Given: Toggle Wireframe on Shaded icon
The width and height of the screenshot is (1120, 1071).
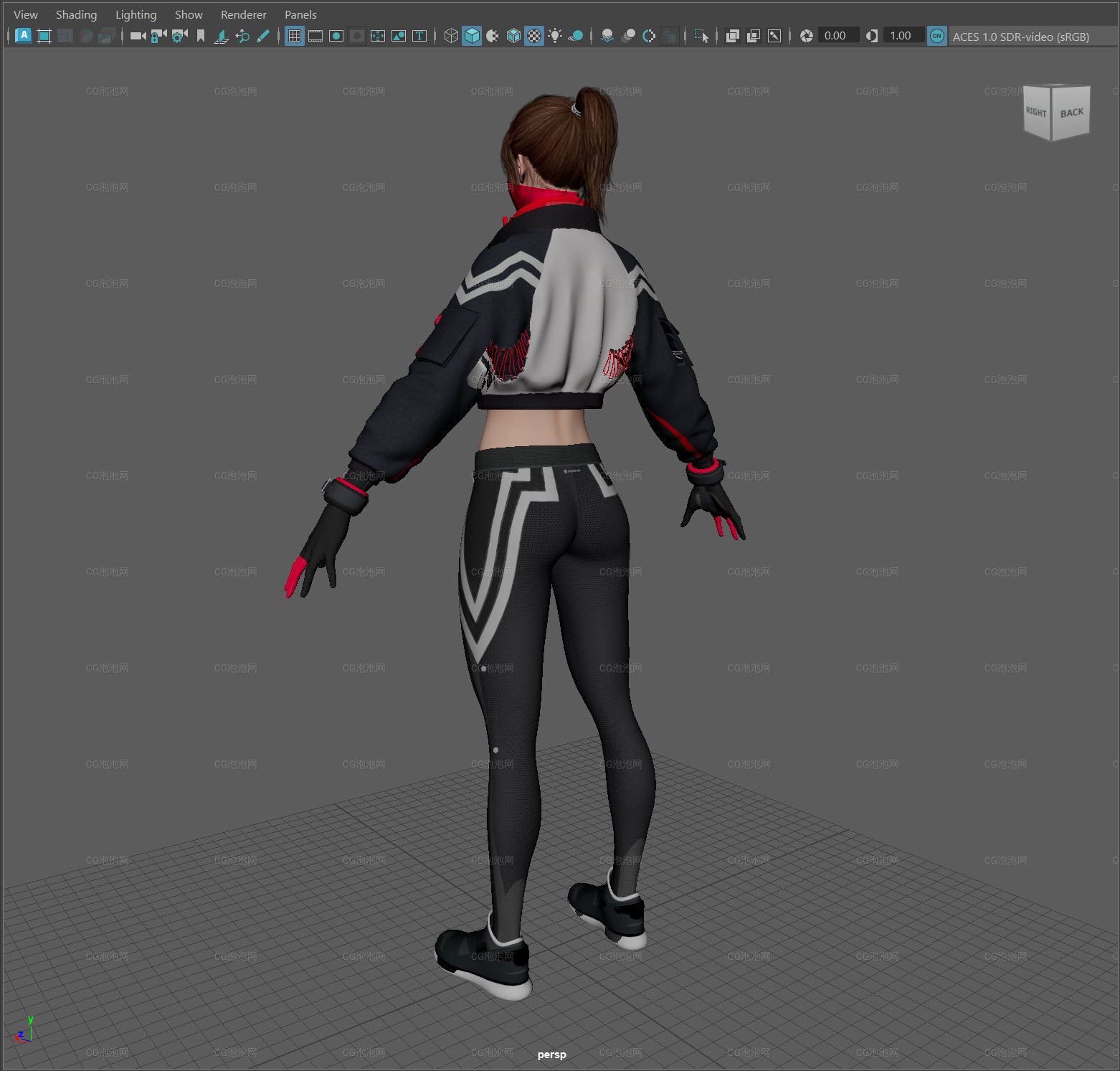Looking at the screenshot, I should (513, 35).
